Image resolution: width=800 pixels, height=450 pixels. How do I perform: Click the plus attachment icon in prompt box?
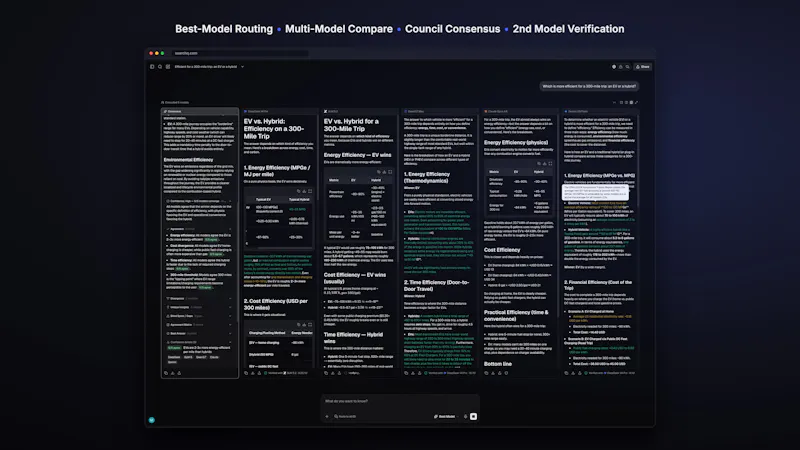click(x=327, y=416)
